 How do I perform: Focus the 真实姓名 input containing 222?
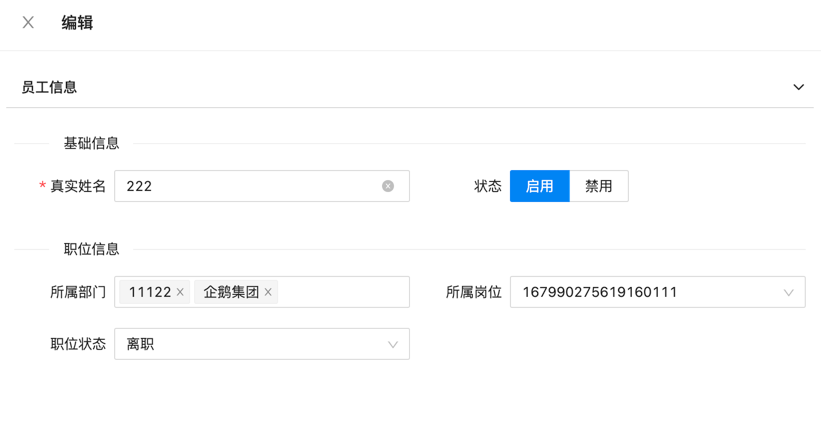[250, 186]
